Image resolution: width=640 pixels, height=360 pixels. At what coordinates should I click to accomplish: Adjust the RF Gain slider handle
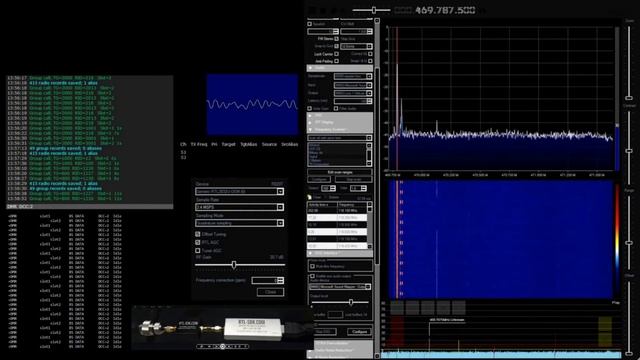(233, 265)
